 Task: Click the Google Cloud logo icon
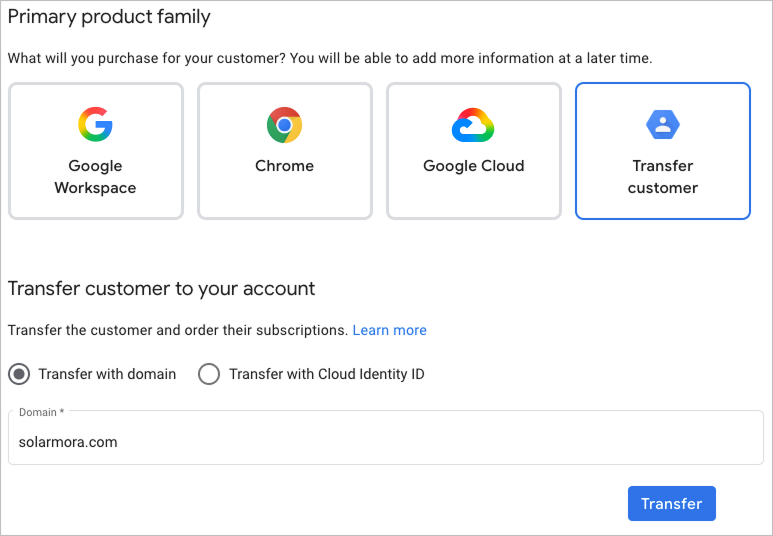pyautogui.click(x=473, y=125)
